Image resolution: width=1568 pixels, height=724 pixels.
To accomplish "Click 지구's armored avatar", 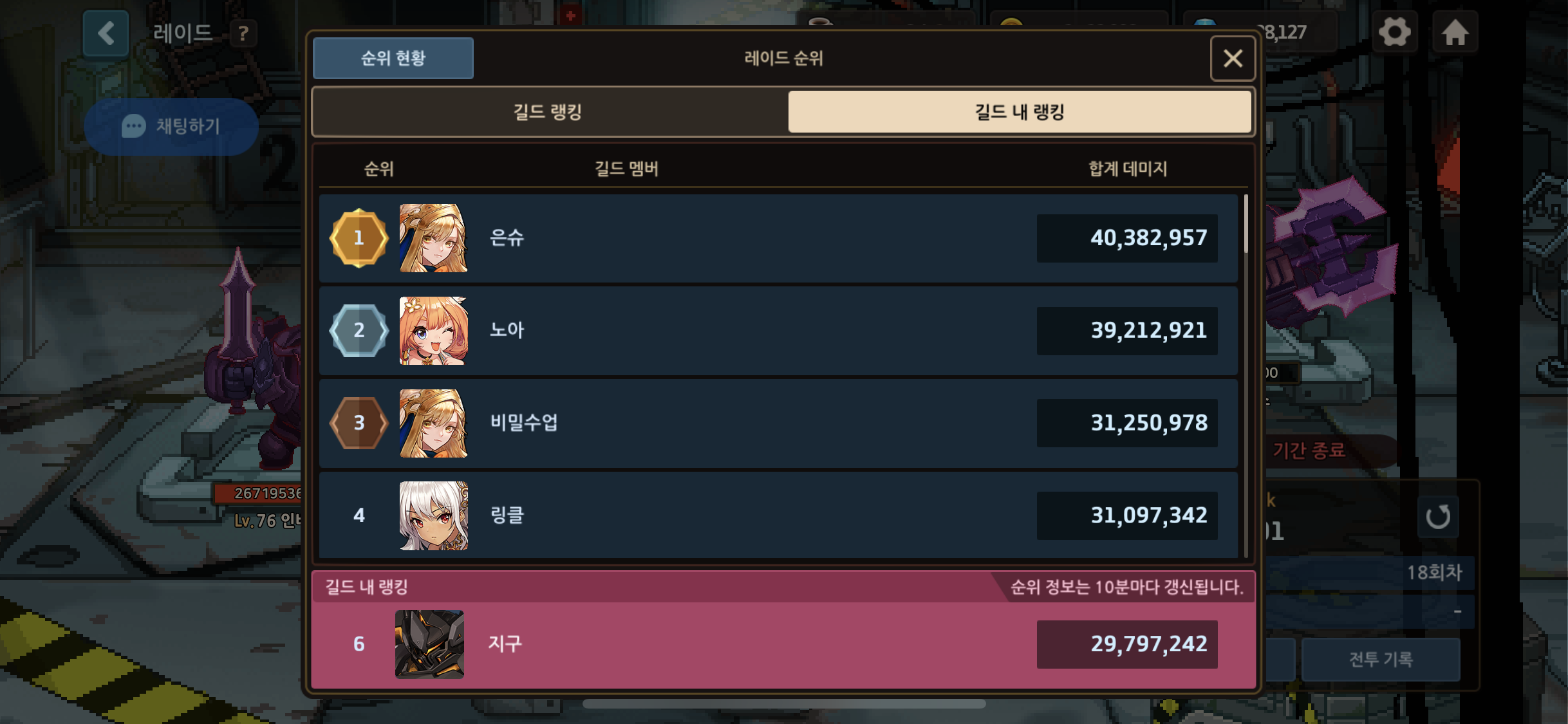I will [429, 644].
